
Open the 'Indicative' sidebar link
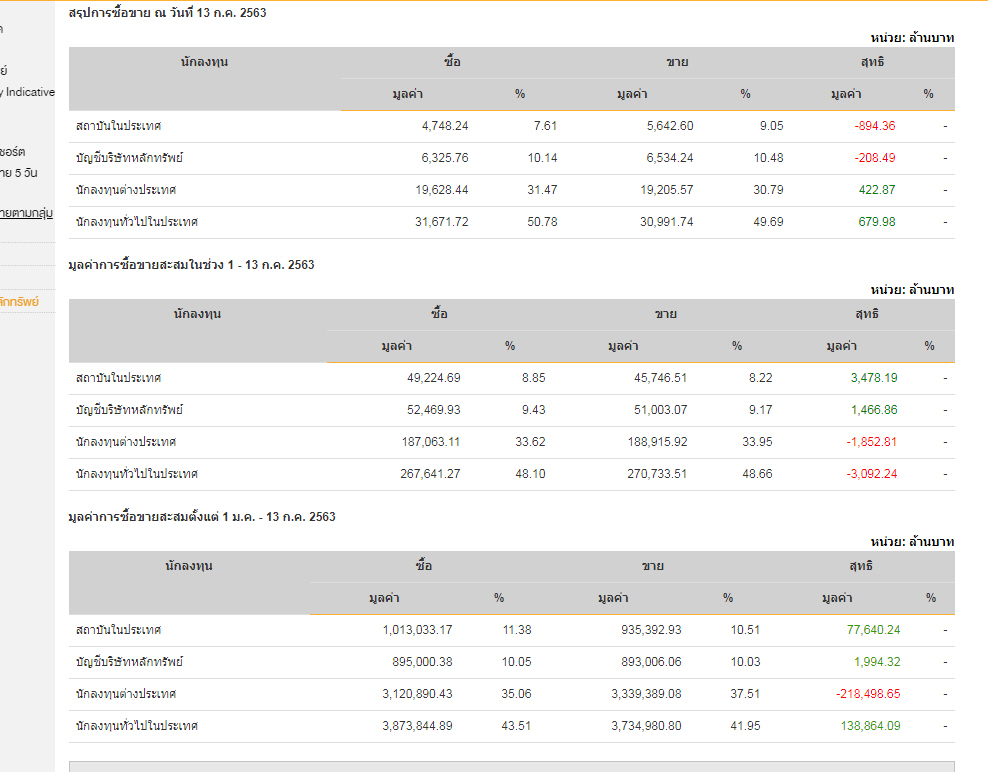[30, 92]
